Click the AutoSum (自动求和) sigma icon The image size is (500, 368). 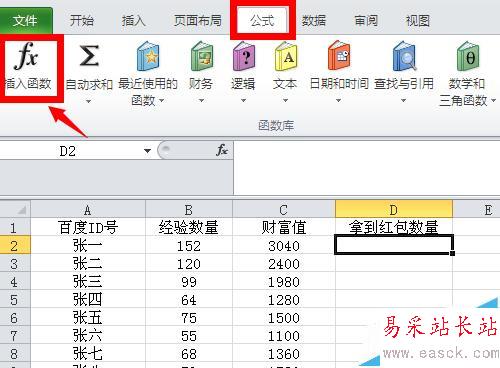(x=89, y=56)
